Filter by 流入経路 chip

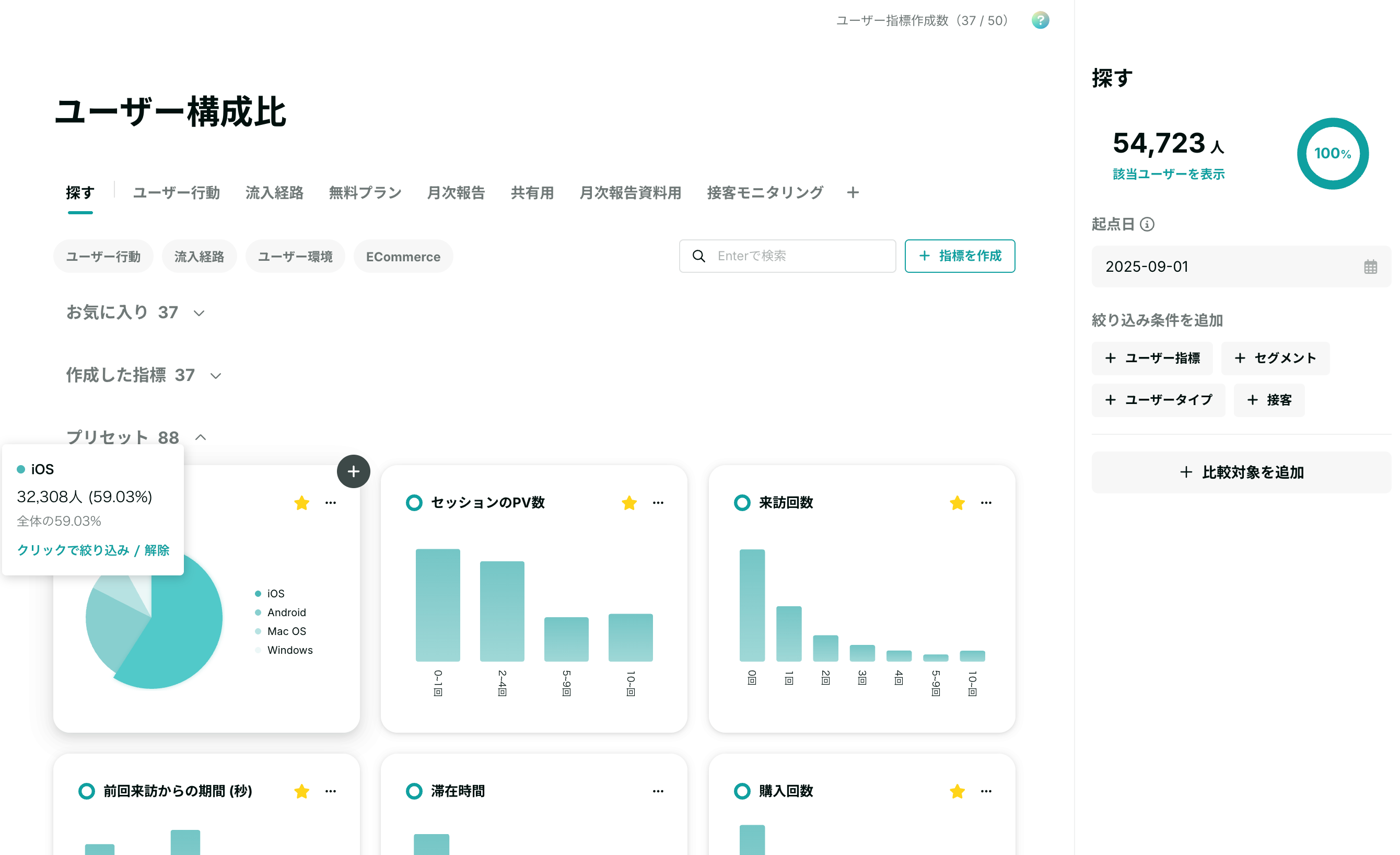pos(199,257)
